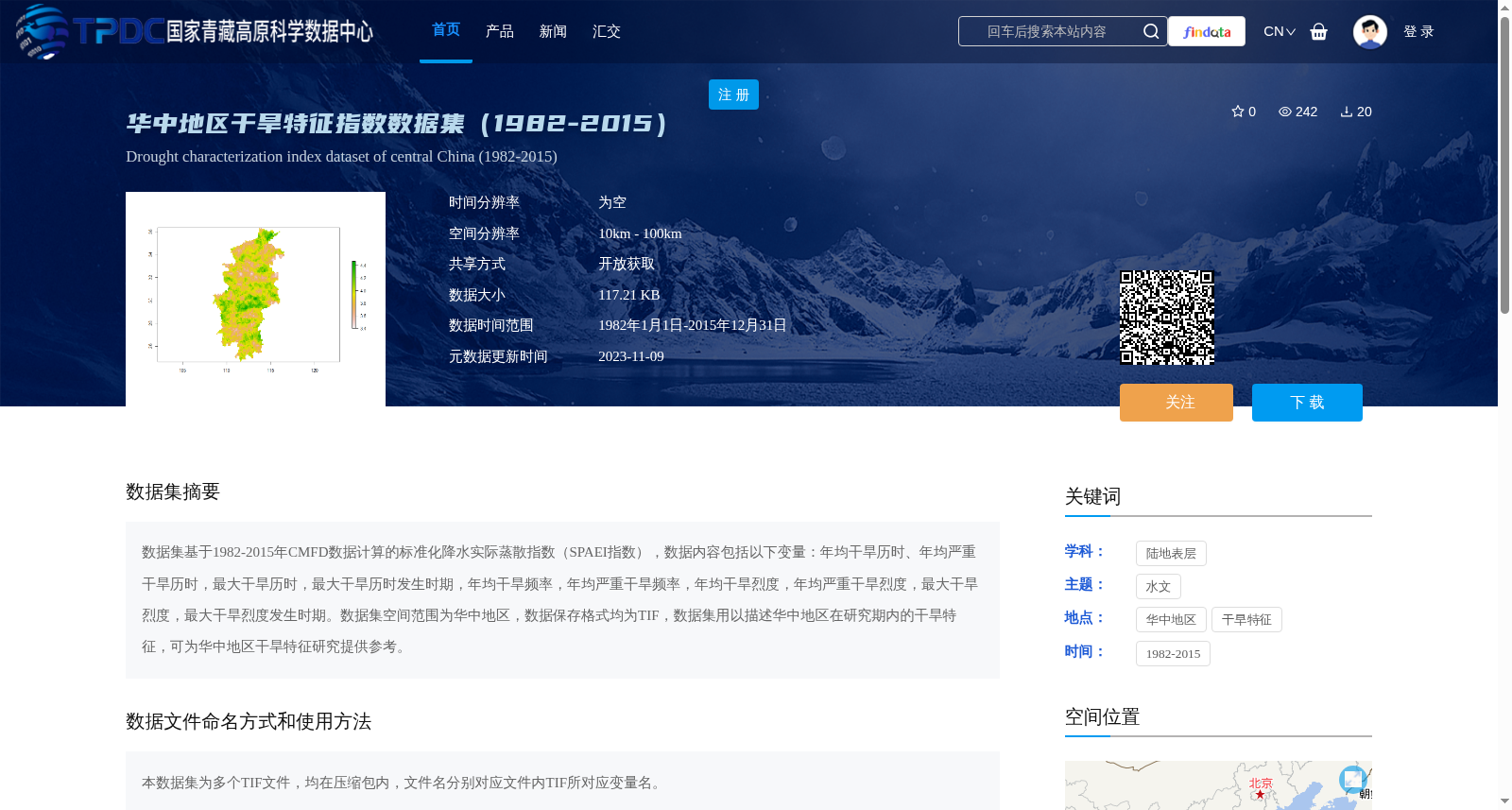Click the scrollbar down arrow
Screen dimensions: 1512x810
1504,801
